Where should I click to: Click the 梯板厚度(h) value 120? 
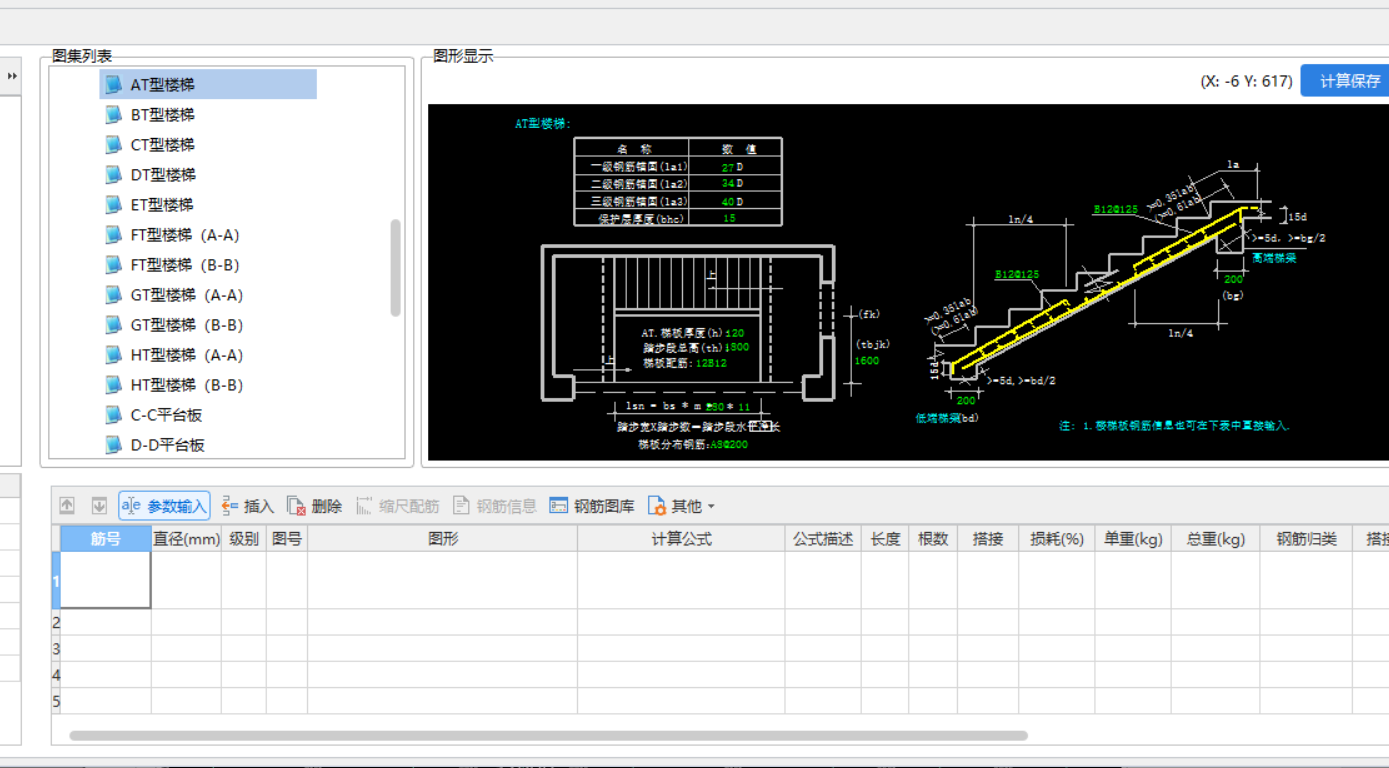734,333
